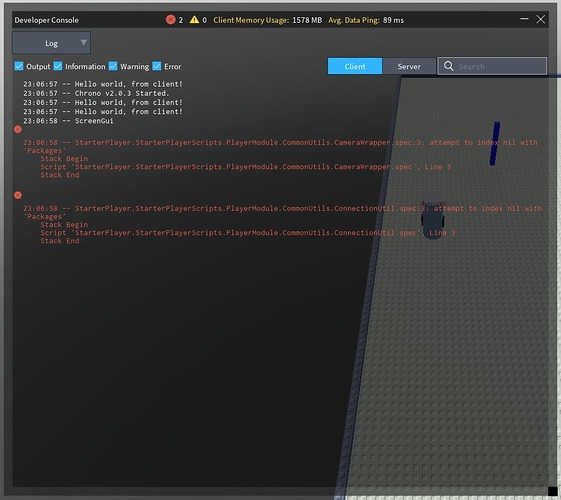Click the Developer Console title text
The image size is (561, 500).
tap(47, 20)
